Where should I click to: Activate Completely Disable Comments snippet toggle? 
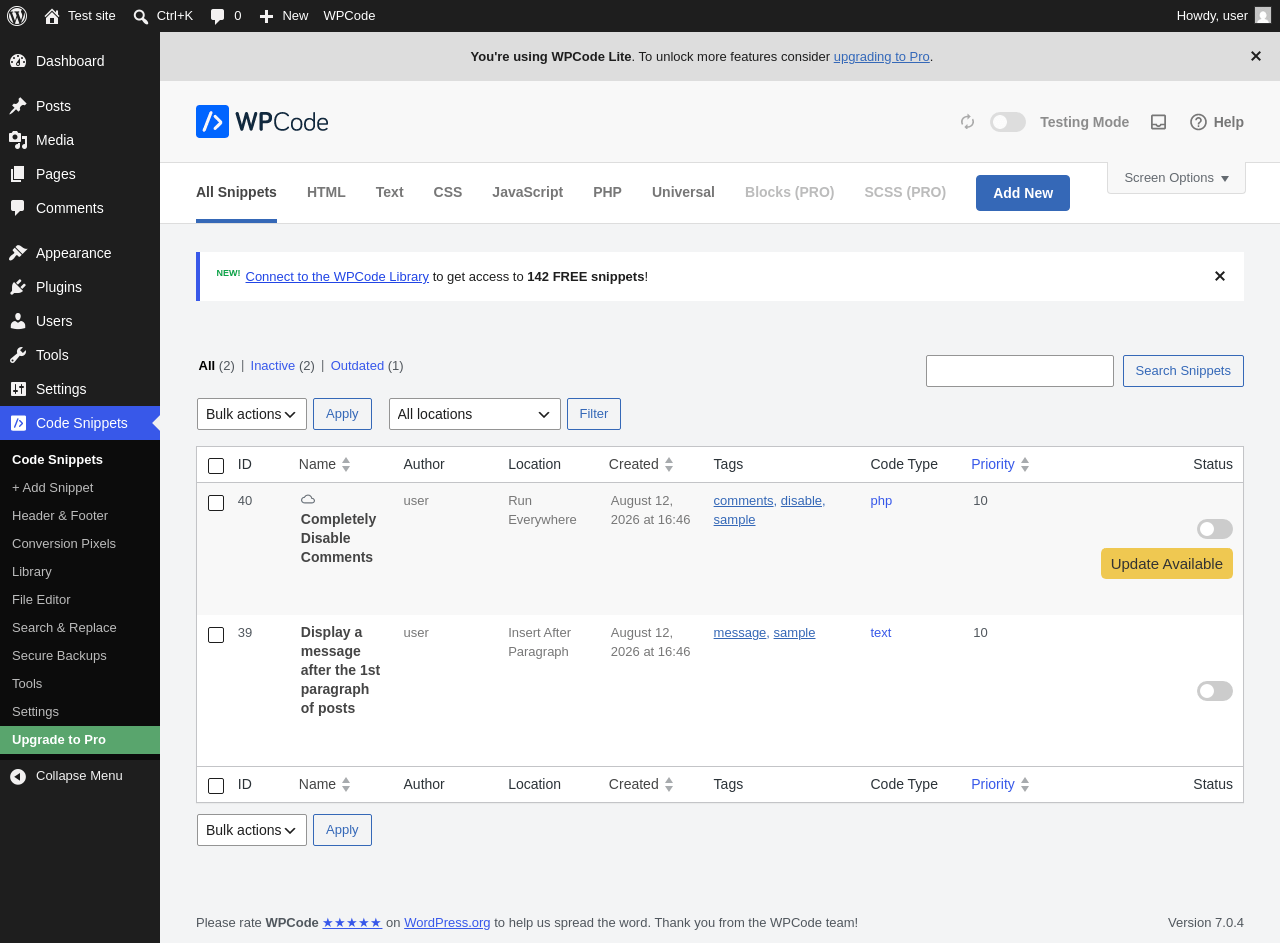[x=1215, y=529]
